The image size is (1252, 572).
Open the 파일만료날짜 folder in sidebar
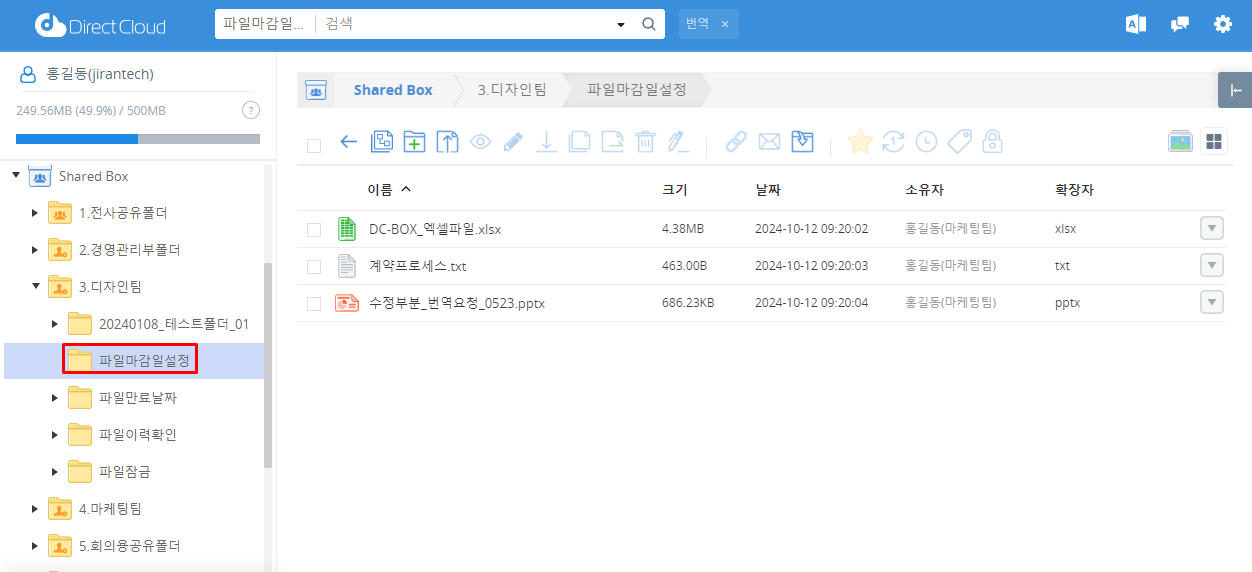(x=137, y=398)
